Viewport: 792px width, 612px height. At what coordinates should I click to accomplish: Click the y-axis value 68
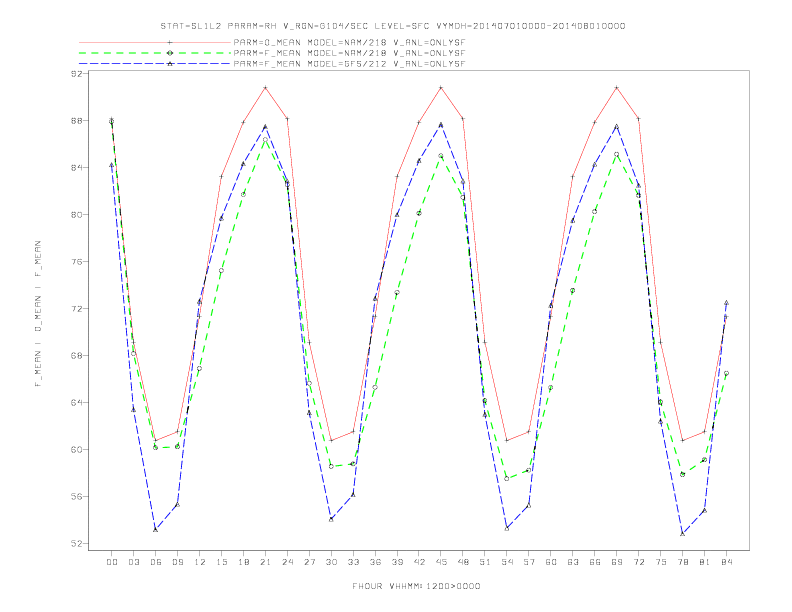tap(77, 355)
